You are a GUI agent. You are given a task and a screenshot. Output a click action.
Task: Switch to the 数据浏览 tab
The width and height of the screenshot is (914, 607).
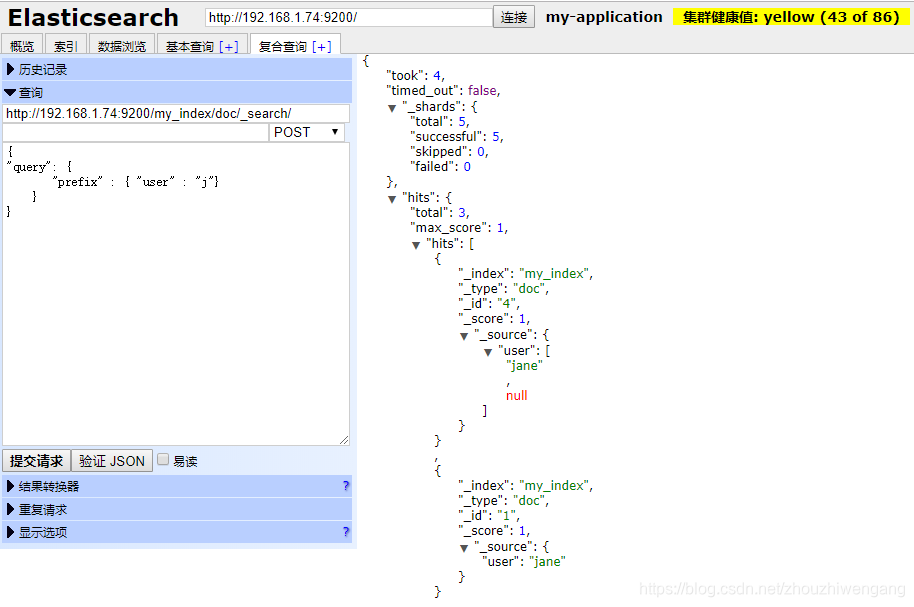click(x=122, y=46)
